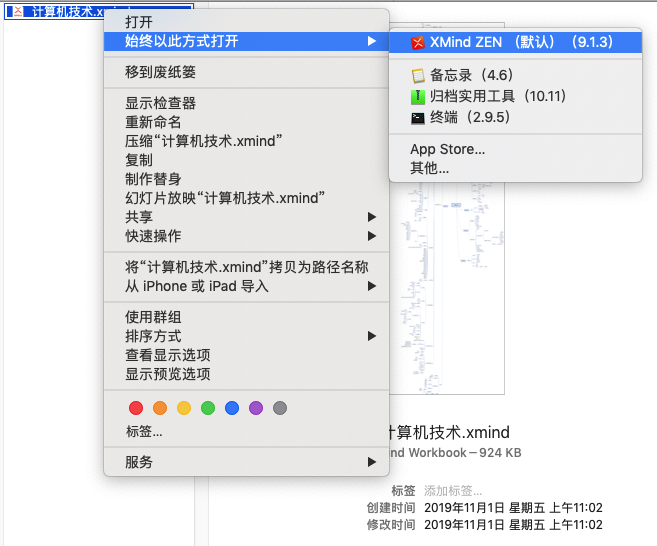The width and height of the screenshot is (657, 546).
Task: Apply the green tag color
Action: pos(208,408)
